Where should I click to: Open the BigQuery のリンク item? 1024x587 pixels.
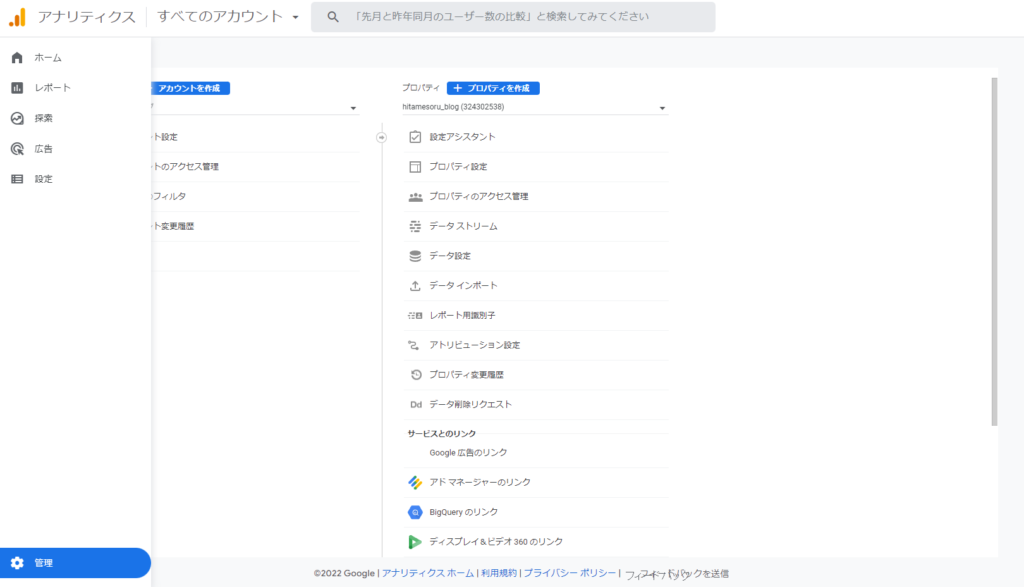pos(463,512)
